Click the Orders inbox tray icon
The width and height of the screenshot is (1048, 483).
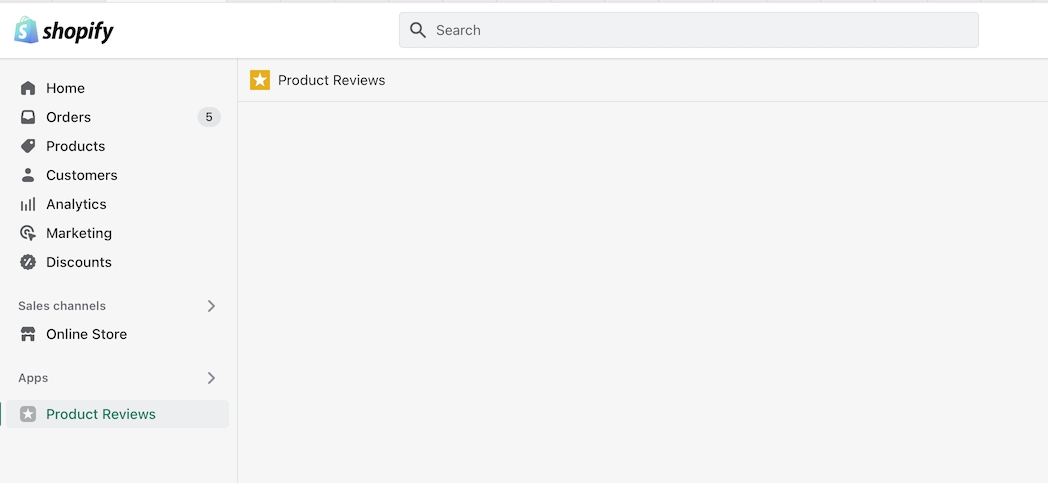(28, 117)
